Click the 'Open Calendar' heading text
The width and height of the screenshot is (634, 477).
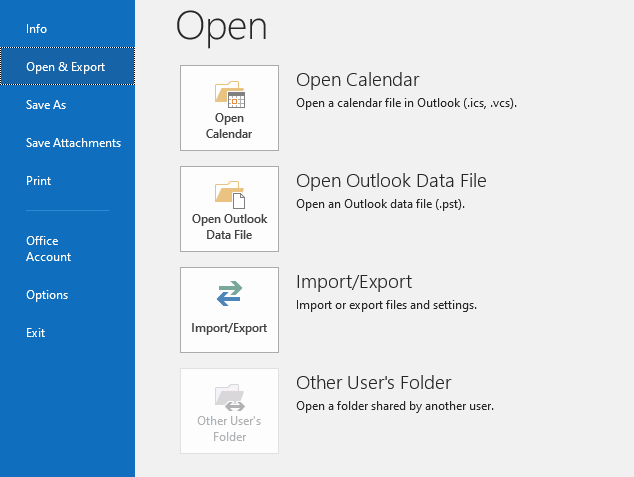click(x=357, y=80)
